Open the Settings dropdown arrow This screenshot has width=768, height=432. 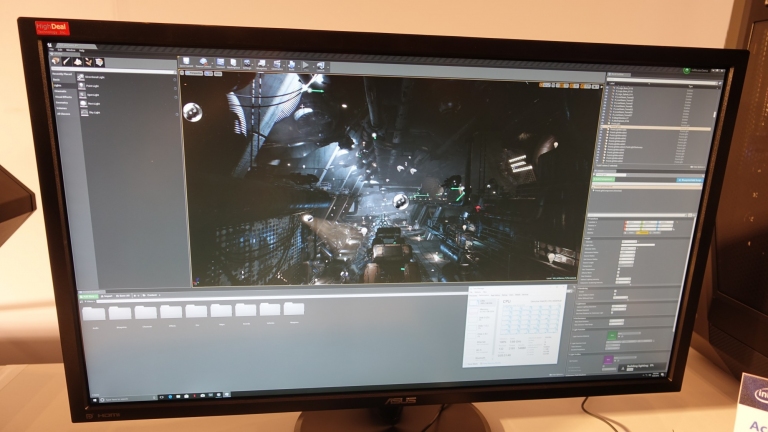(x=253, y=65)
